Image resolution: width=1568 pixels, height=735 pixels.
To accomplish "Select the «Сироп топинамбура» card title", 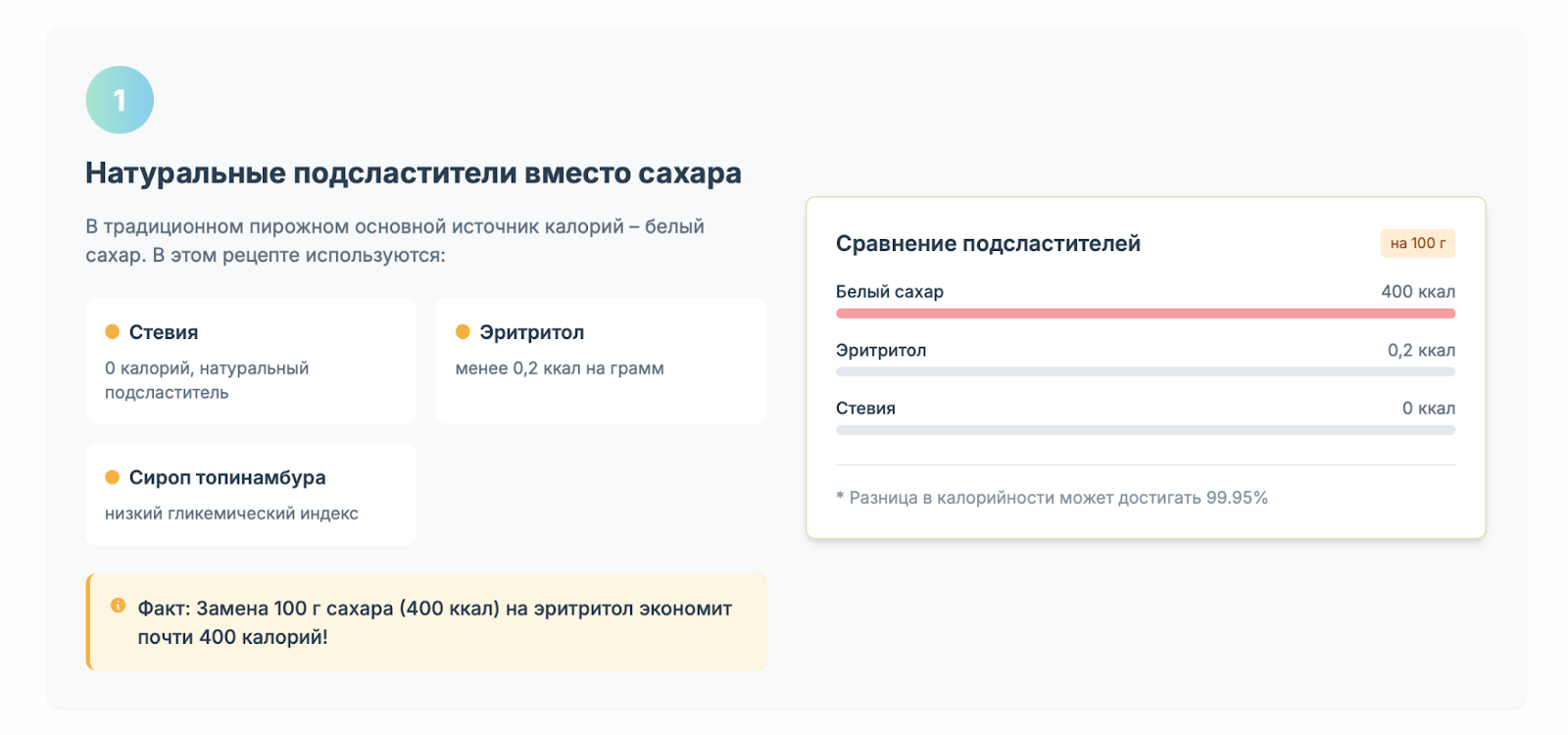I will point(227,477).
